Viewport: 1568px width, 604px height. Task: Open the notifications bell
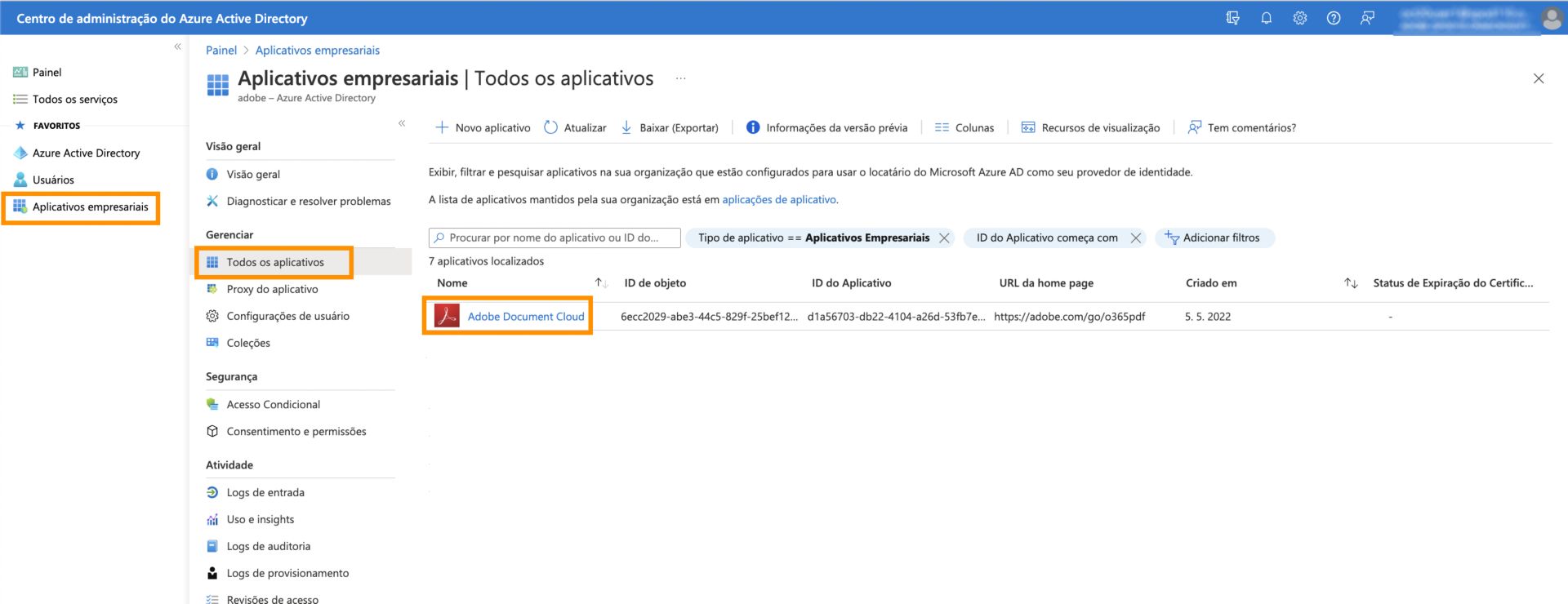point(1267,18)
